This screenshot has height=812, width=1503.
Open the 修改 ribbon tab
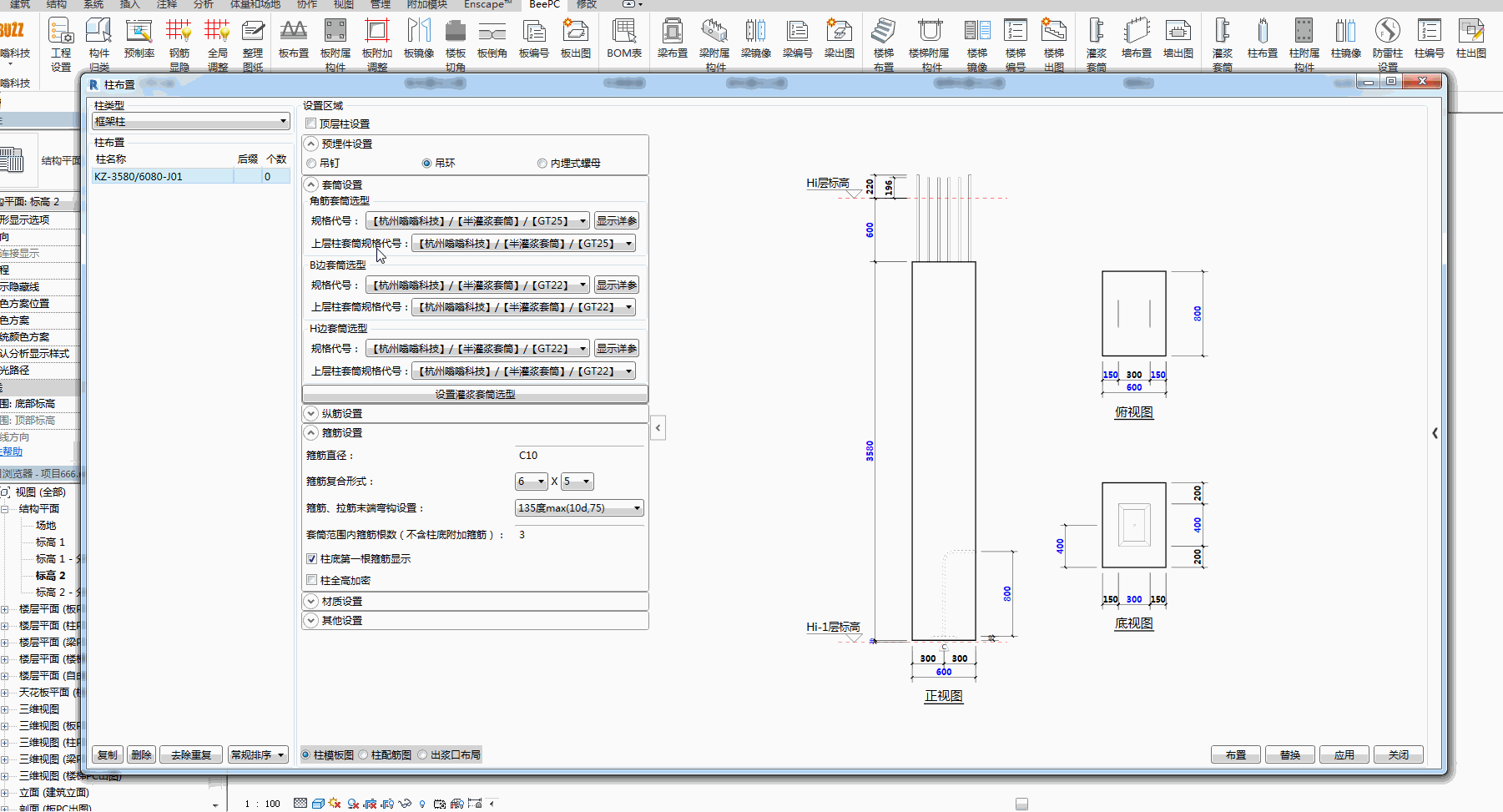tap(587, 4)
